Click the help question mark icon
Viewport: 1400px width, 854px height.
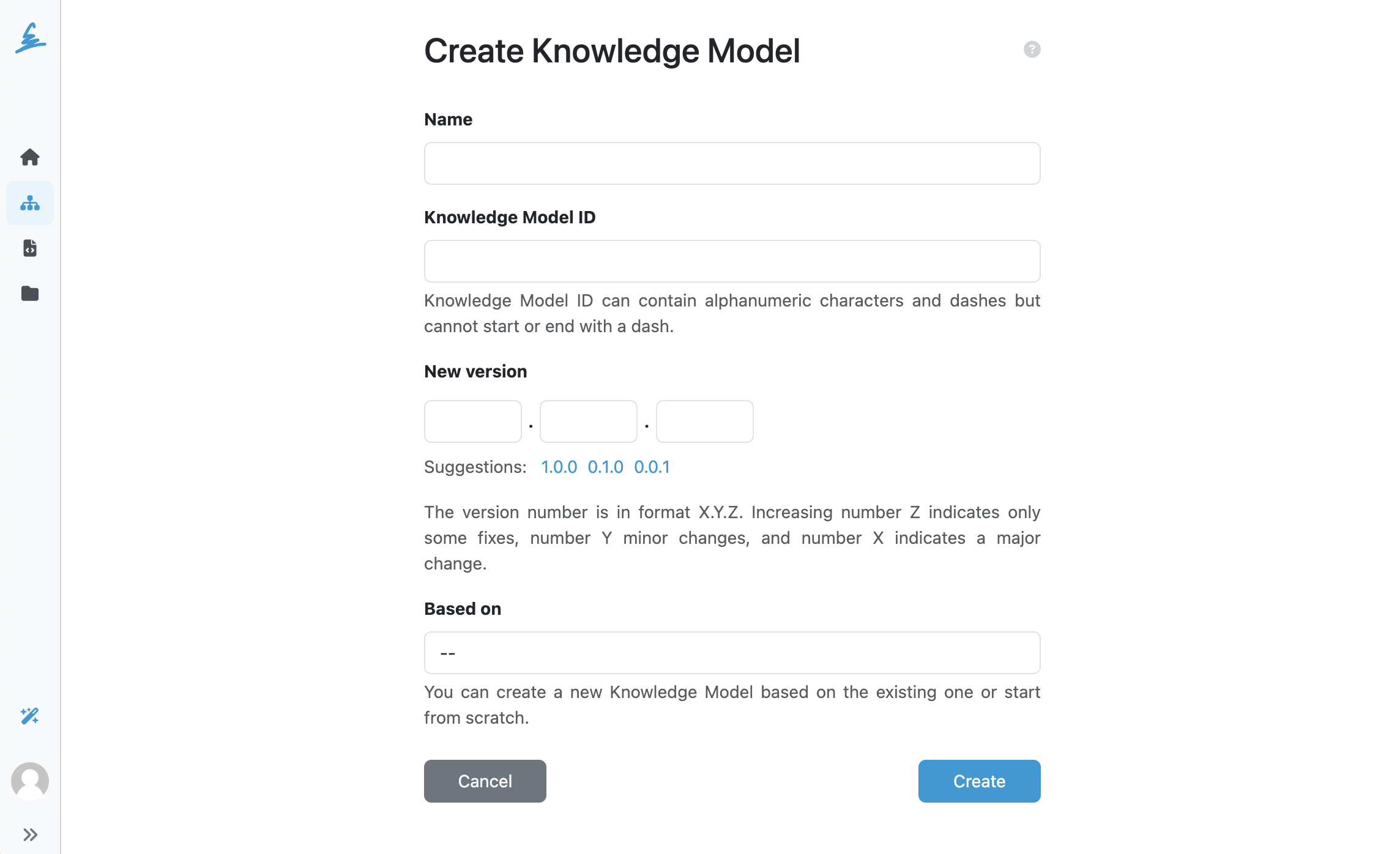pyautogui.click(x=1031, y=50)
